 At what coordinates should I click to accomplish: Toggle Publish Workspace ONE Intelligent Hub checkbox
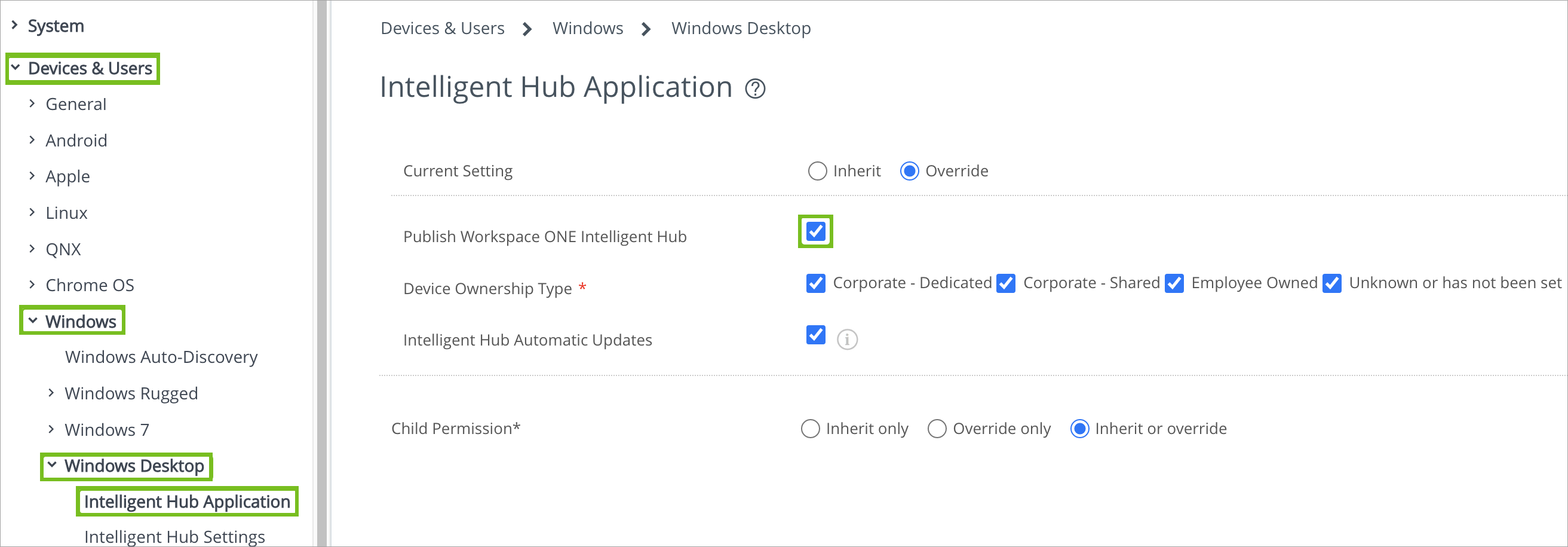click(x=815, y=231)
